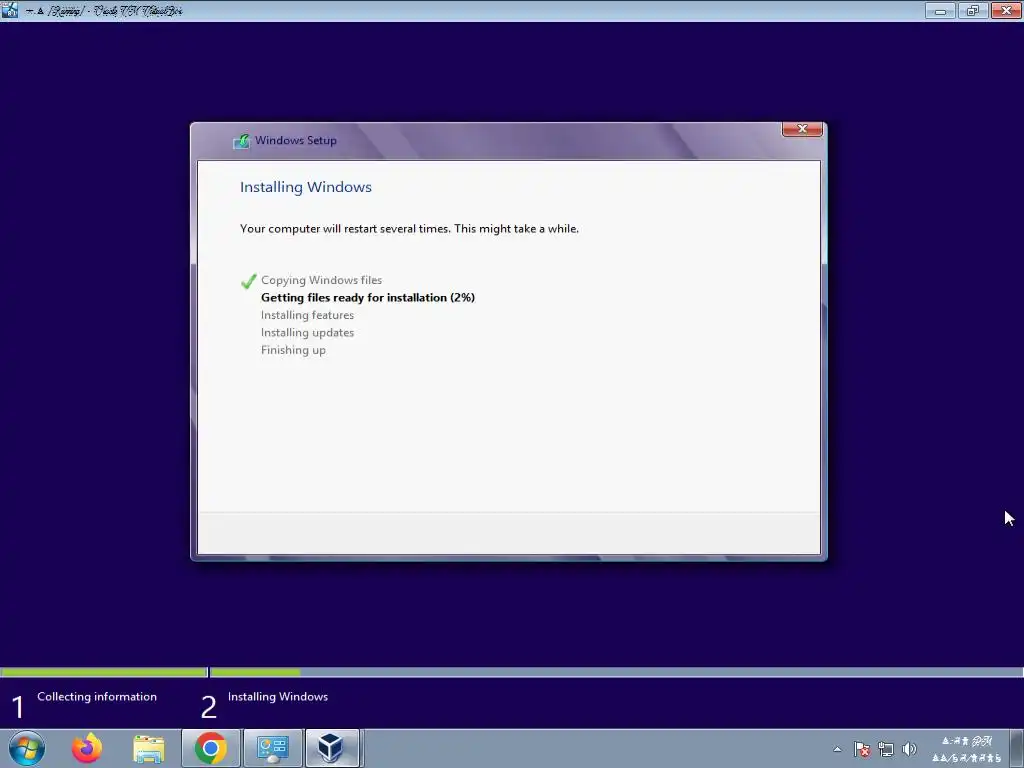1024x768 pixels.
Task: Click the 'Finishing up' step text
Action: (293, 350)
